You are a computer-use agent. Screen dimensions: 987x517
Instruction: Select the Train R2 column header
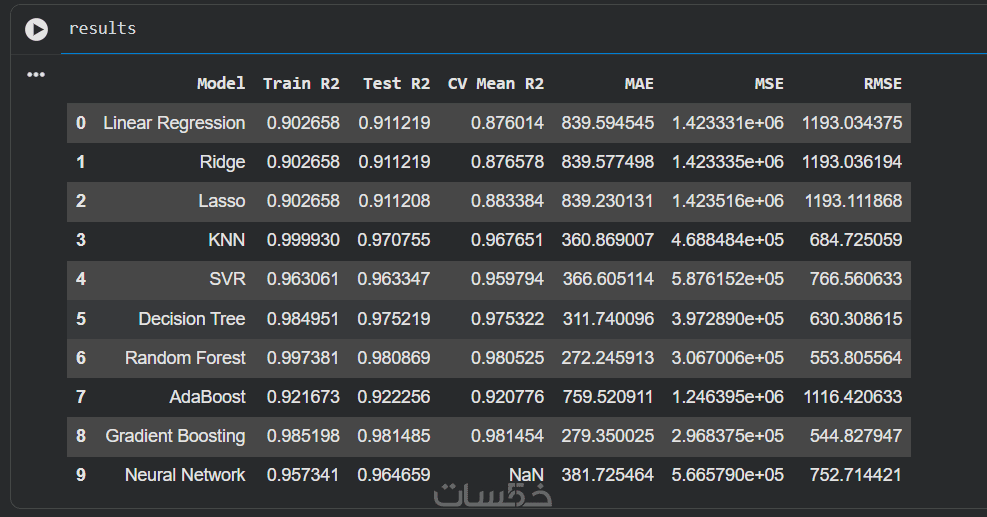[x=301, y=84]
